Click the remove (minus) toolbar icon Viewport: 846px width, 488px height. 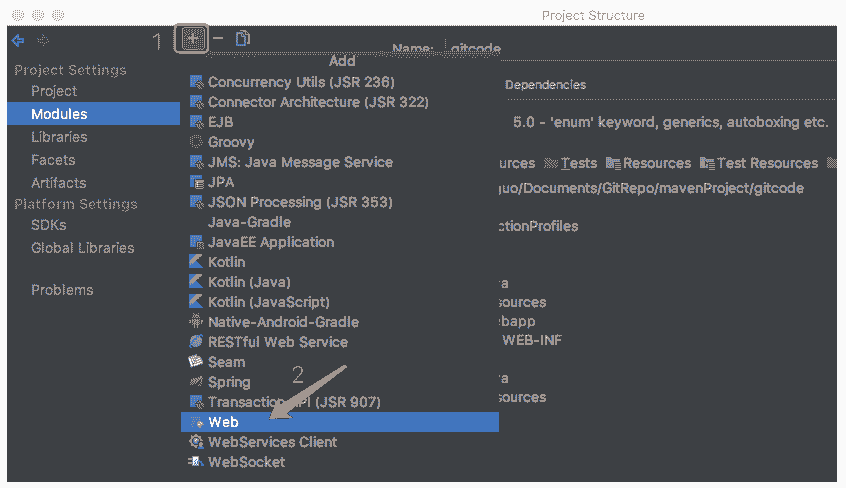[218, 39]
